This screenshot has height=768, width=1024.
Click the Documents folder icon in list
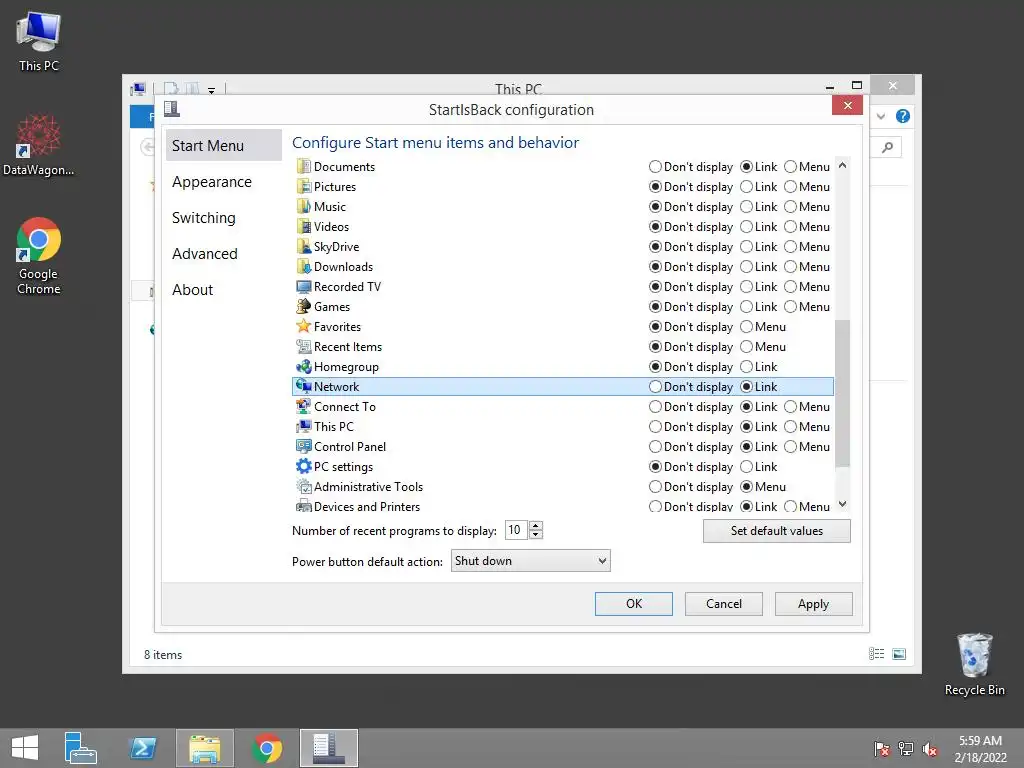[x=304, y=167]
